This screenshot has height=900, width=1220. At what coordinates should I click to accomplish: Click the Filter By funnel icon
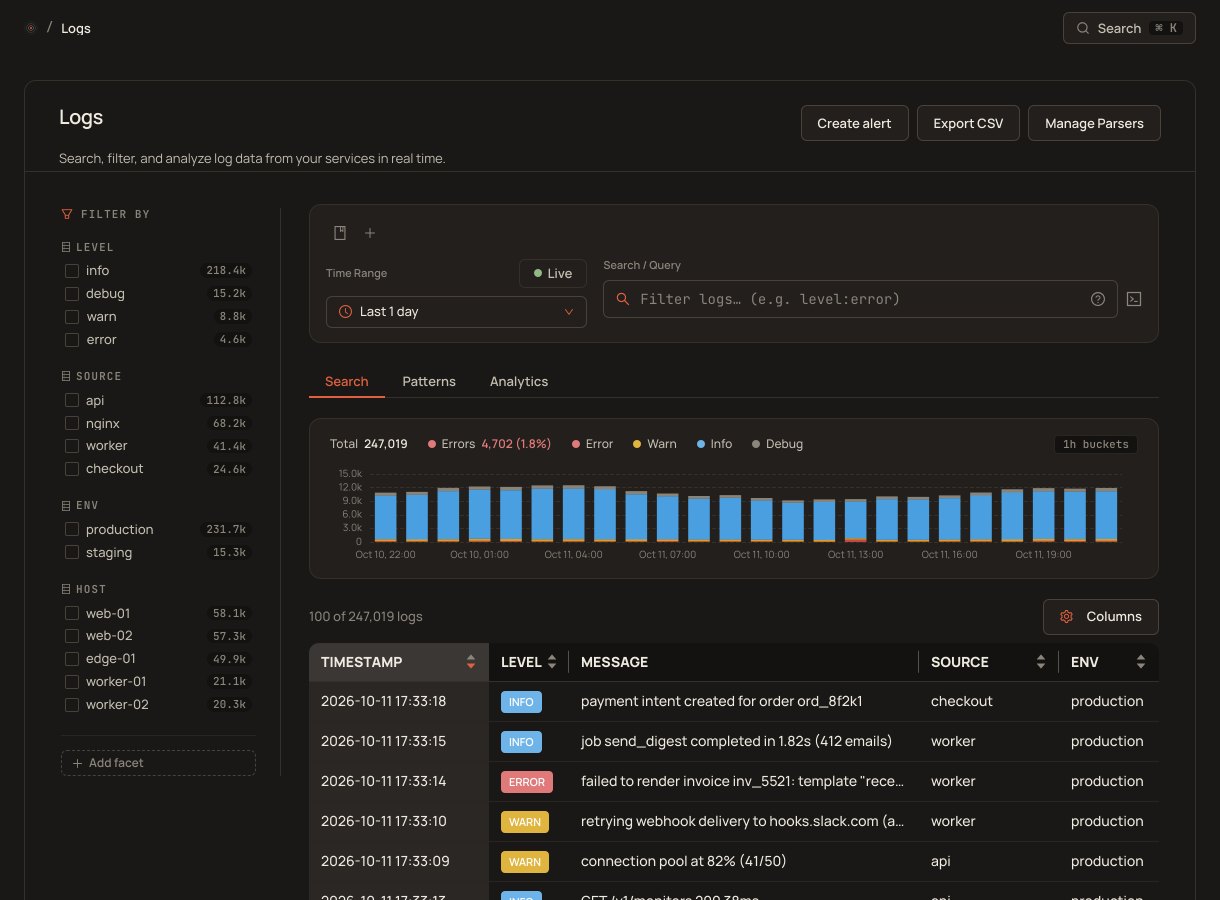click(x=67, y=214)
